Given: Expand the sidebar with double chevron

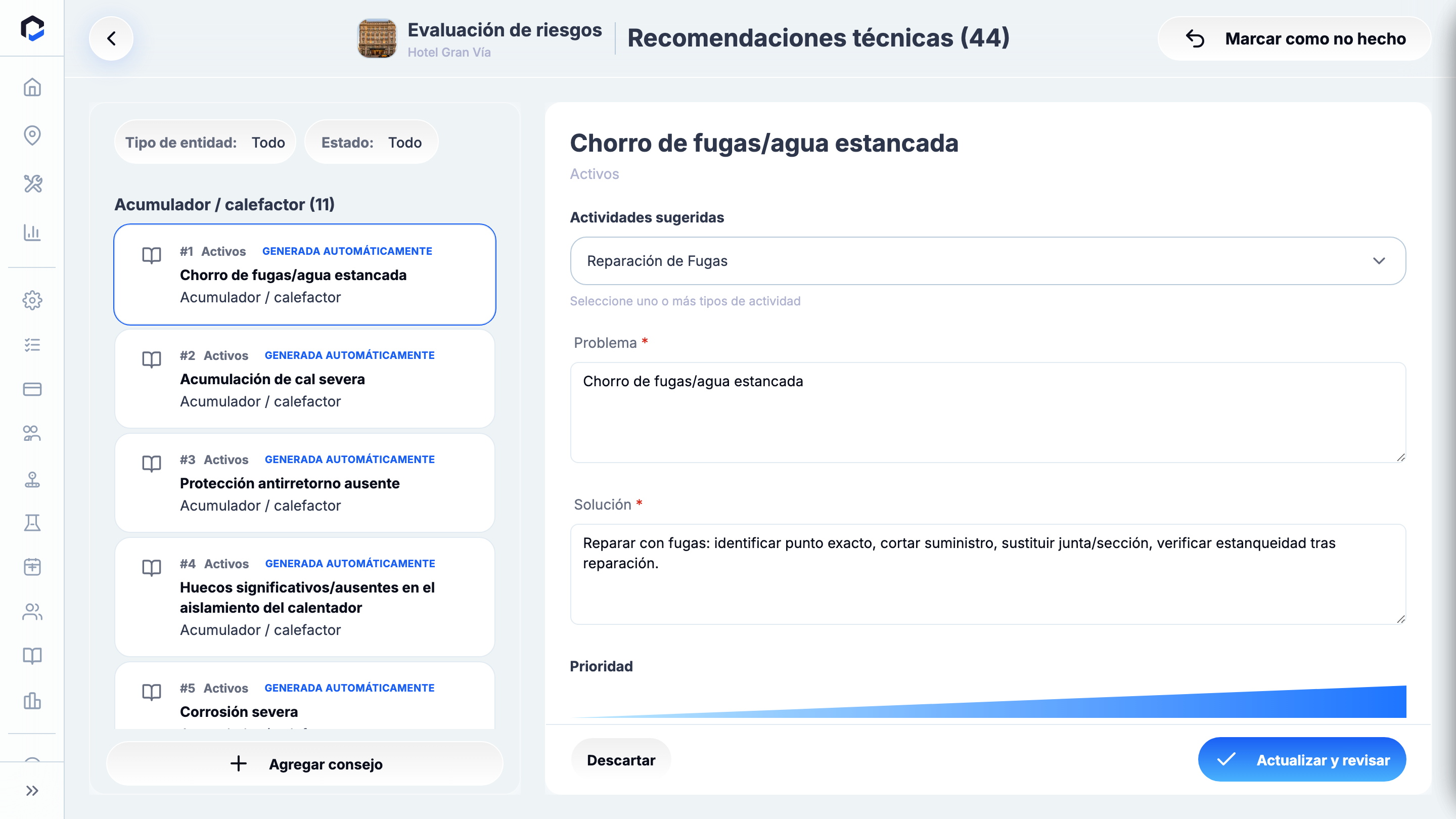Looking at the screenshot, I should coord(32,791).
